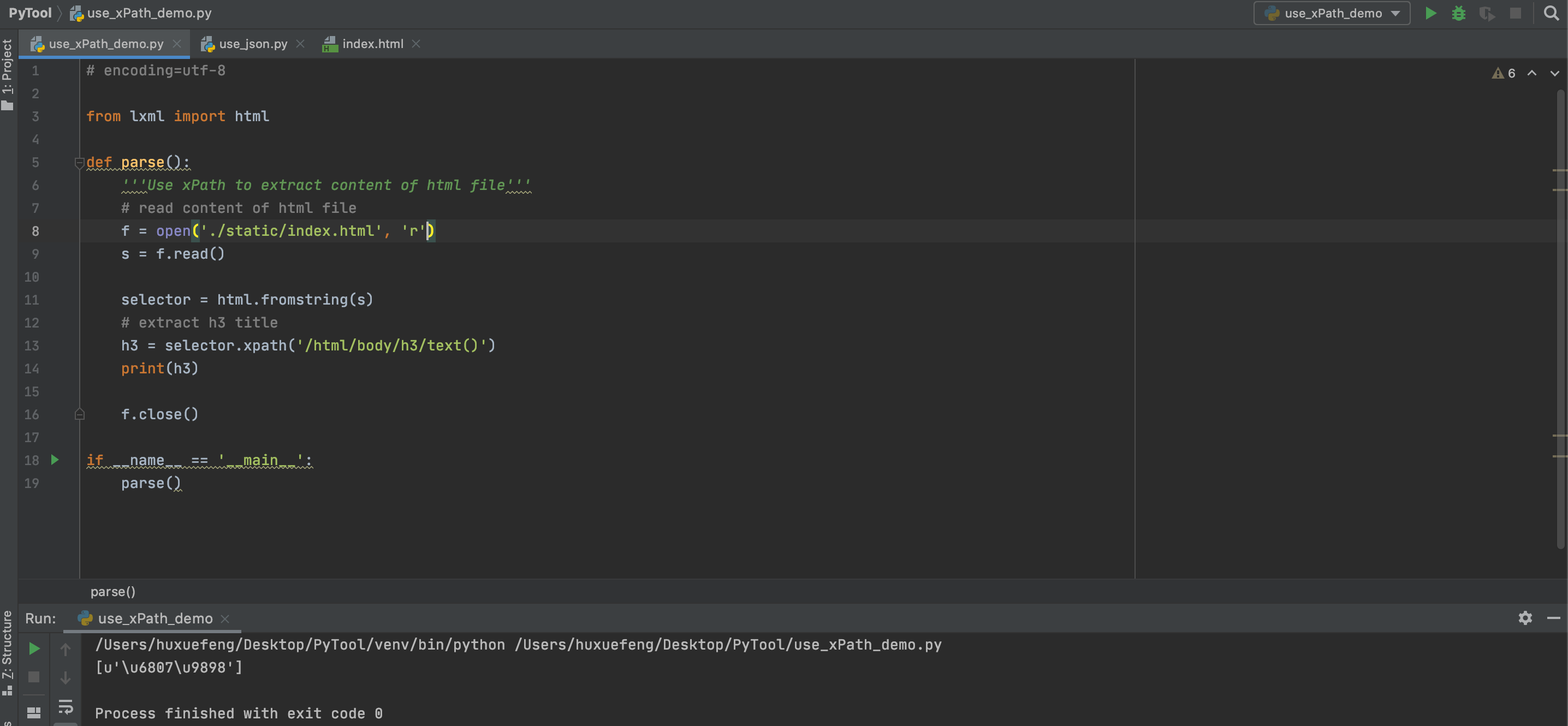Click line number 8 in gutter
Viewport: 1568px width, 726px height.
35,231
